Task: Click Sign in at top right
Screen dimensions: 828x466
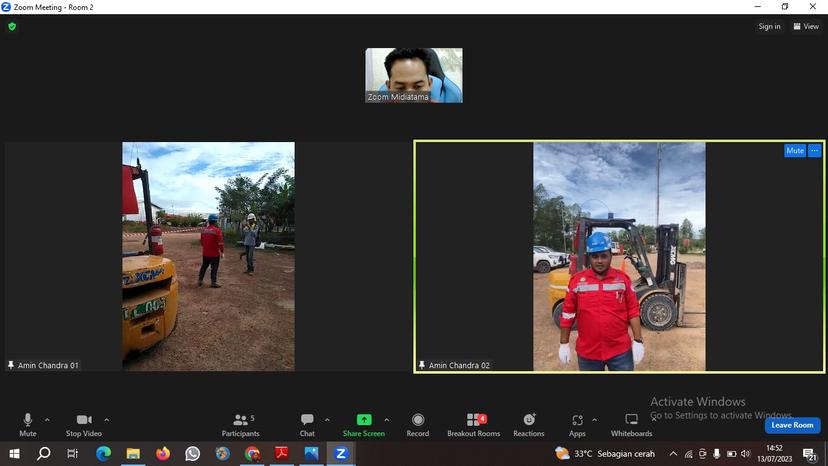Action: point(769,26)
